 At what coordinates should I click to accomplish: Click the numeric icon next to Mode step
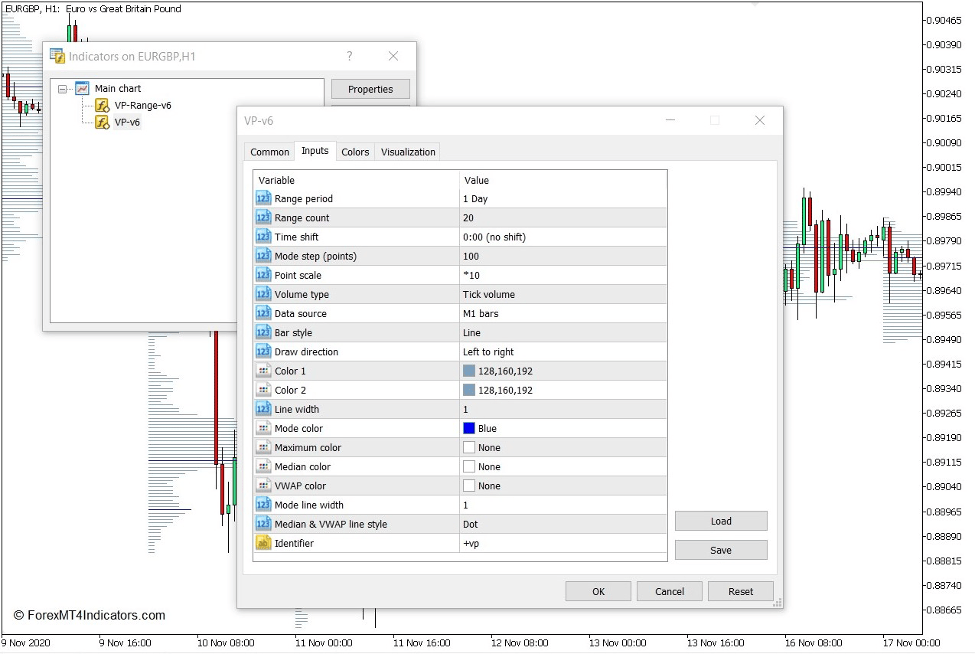click(264, 256)
